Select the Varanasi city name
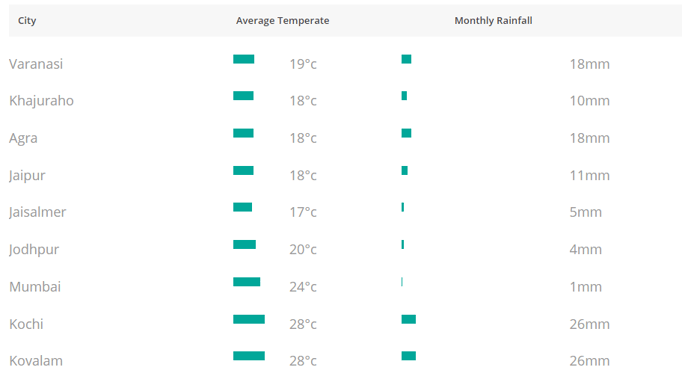The image size is (688, 382). coord(36,64)
